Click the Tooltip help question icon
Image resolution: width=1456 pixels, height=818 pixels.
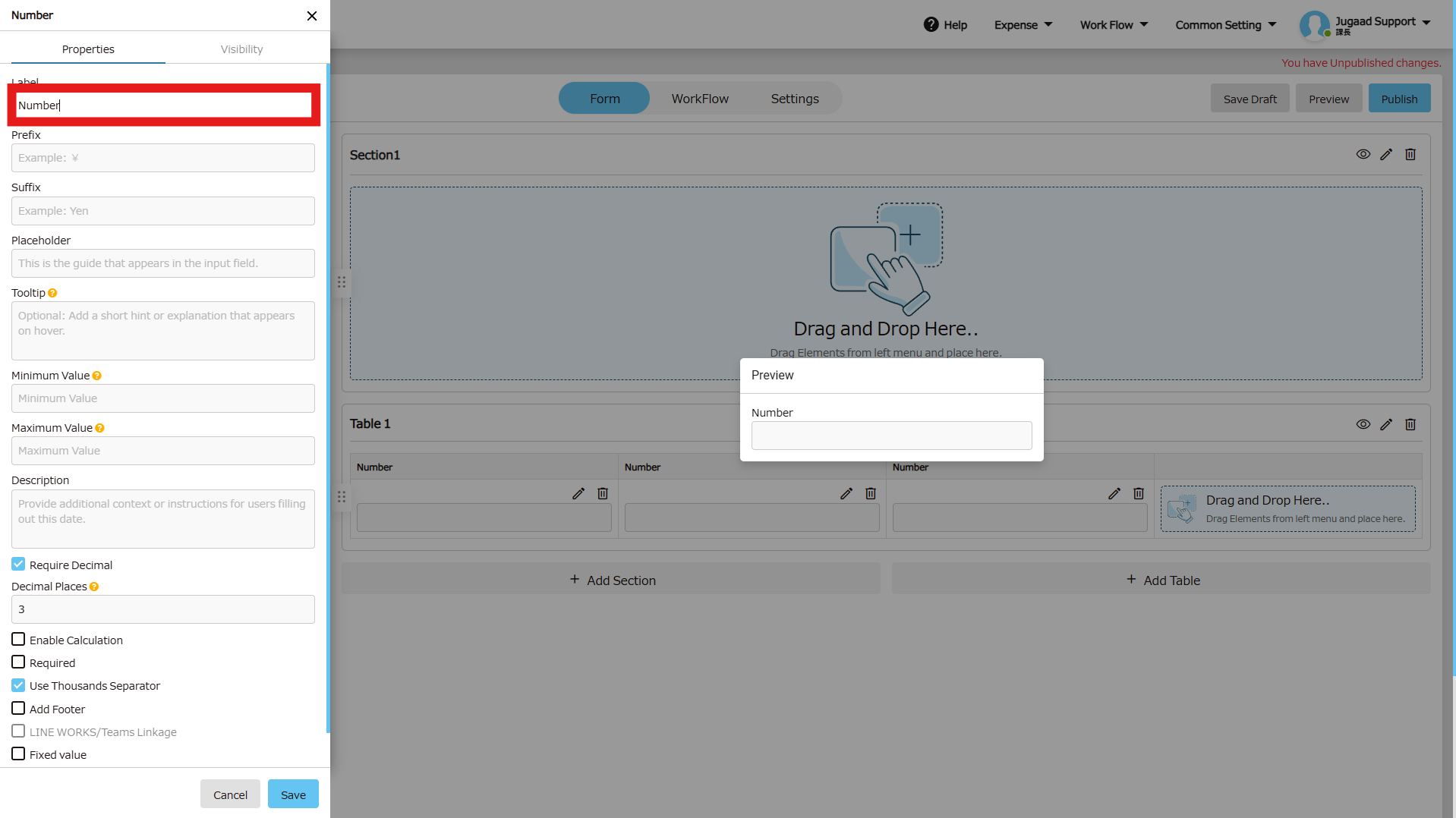click(x=52, y=293)
